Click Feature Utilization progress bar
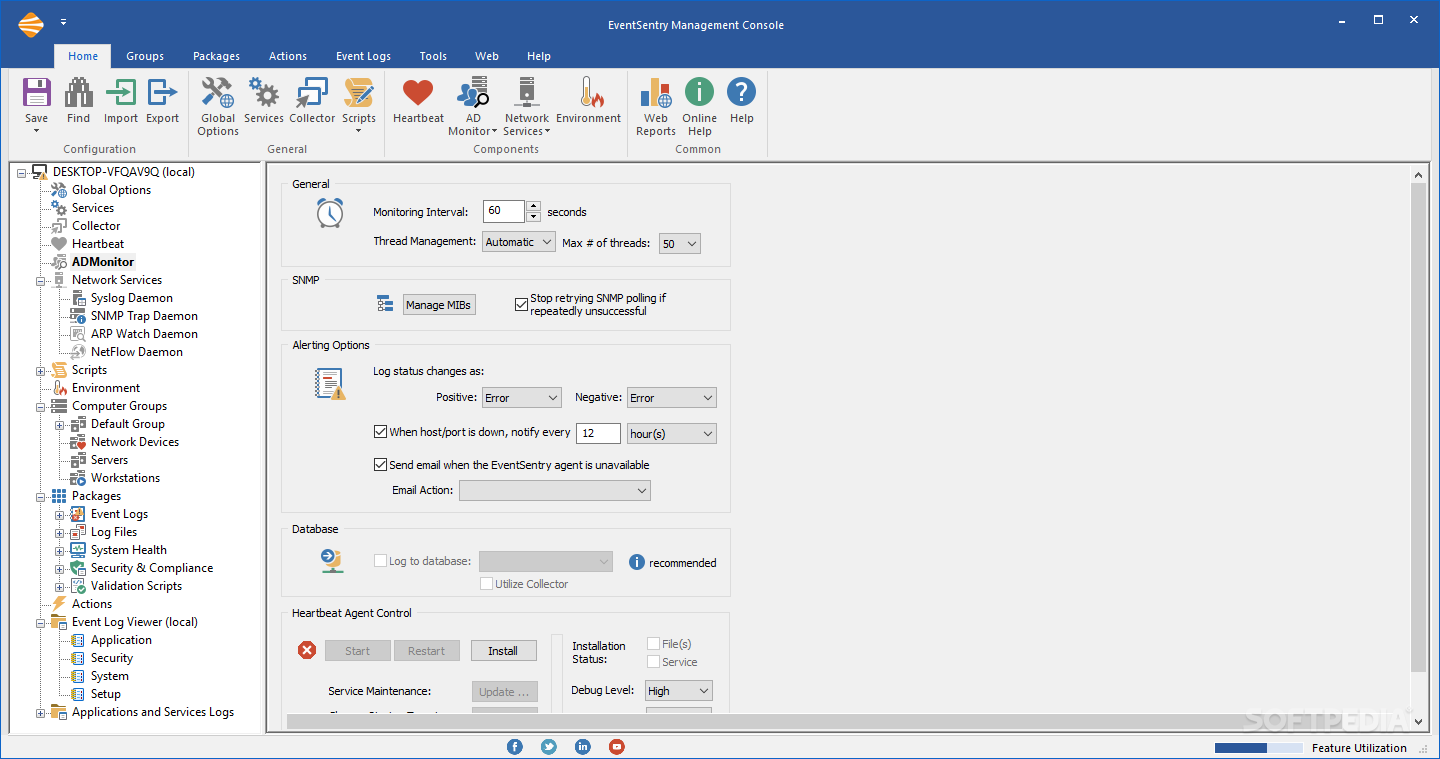This screenshot has width=1440, height=759. 1258,748
